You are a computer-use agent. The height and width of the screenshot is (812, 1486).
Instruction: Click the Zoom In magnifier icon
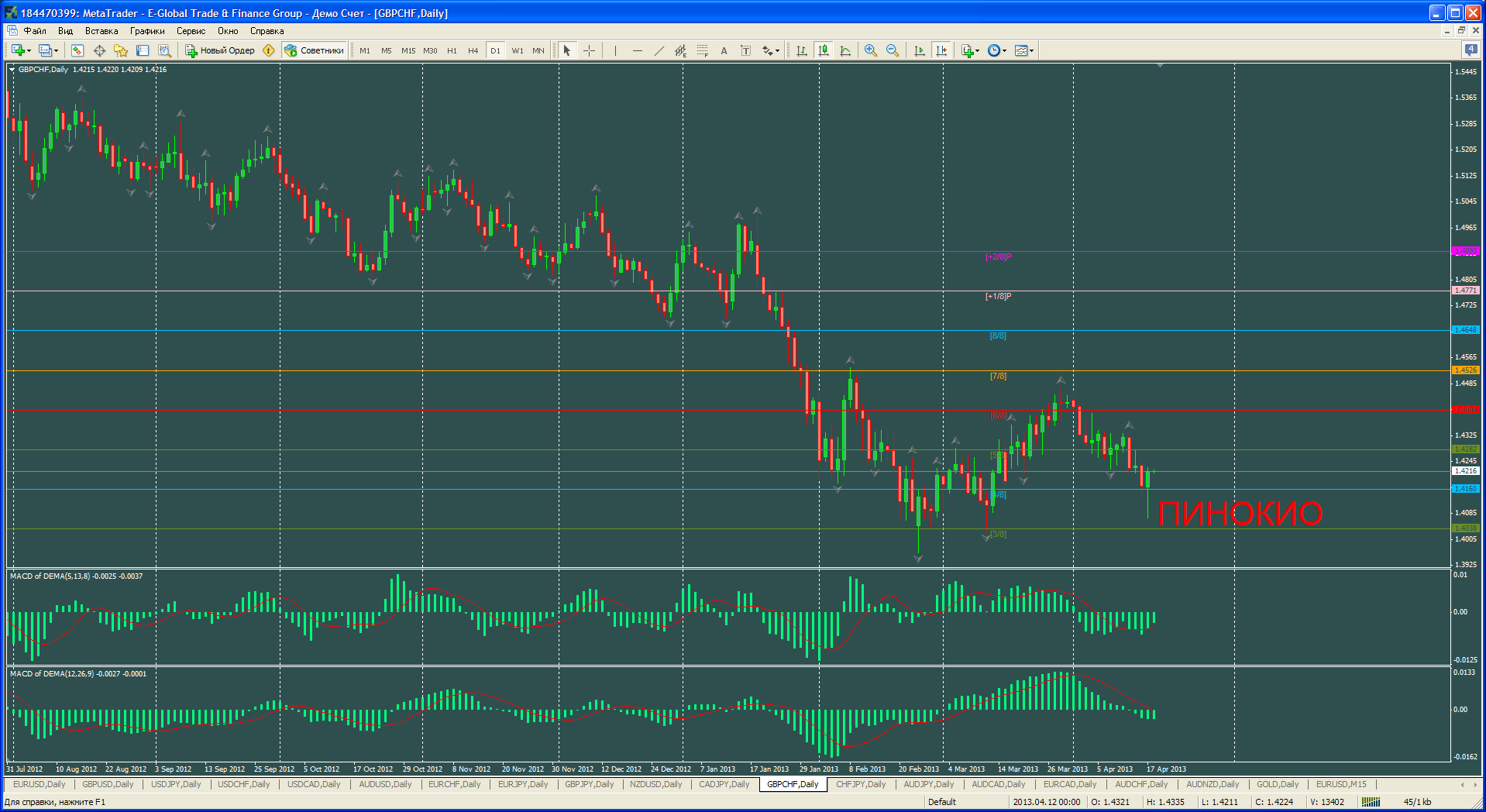[x=871, y=50]
